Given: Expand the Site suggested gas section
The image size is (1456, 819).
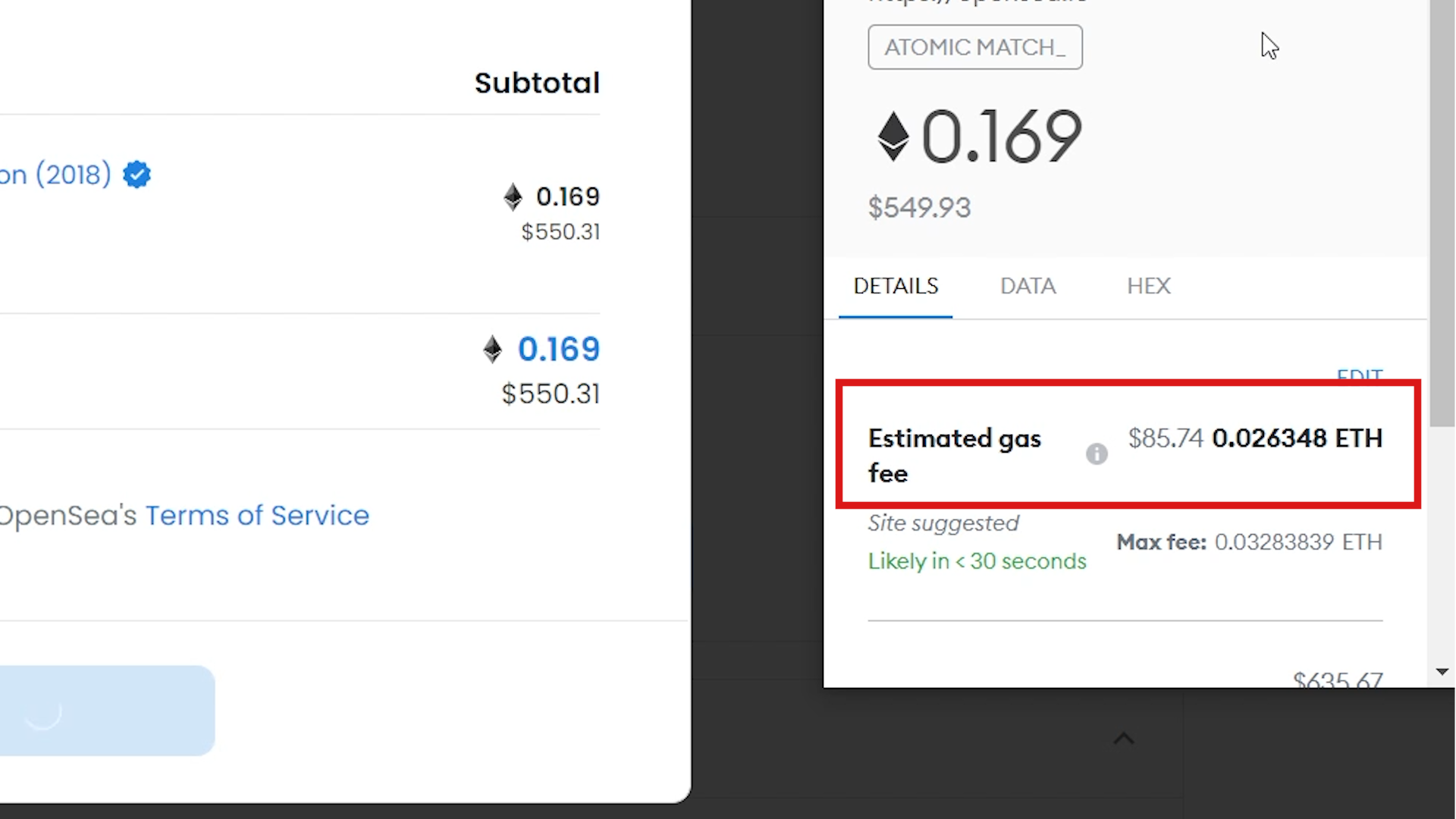Looking at the screenshot, I should (943, 522).
